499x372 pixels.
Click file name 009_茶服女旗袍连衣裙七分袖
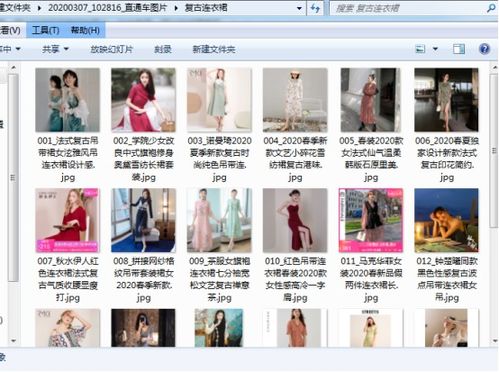pos(219,279)
